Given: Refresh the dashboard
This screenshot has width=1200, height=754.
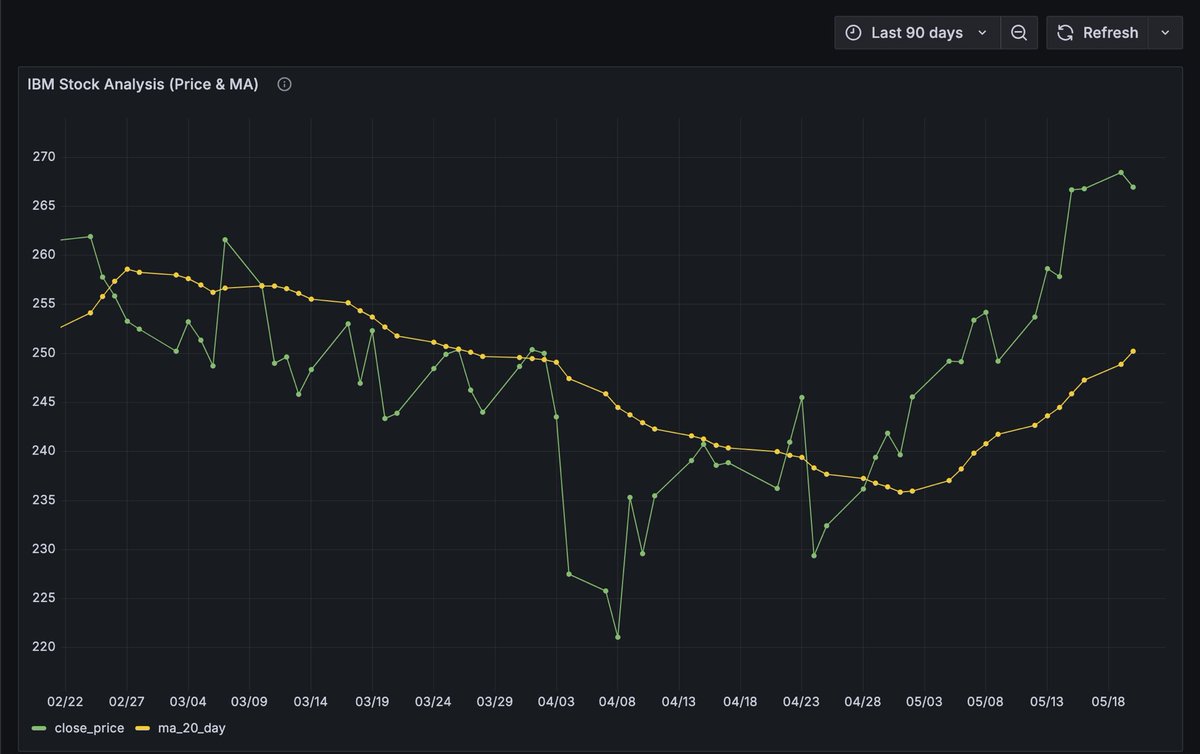Looking at the screenshot, I should [1097, 33].
